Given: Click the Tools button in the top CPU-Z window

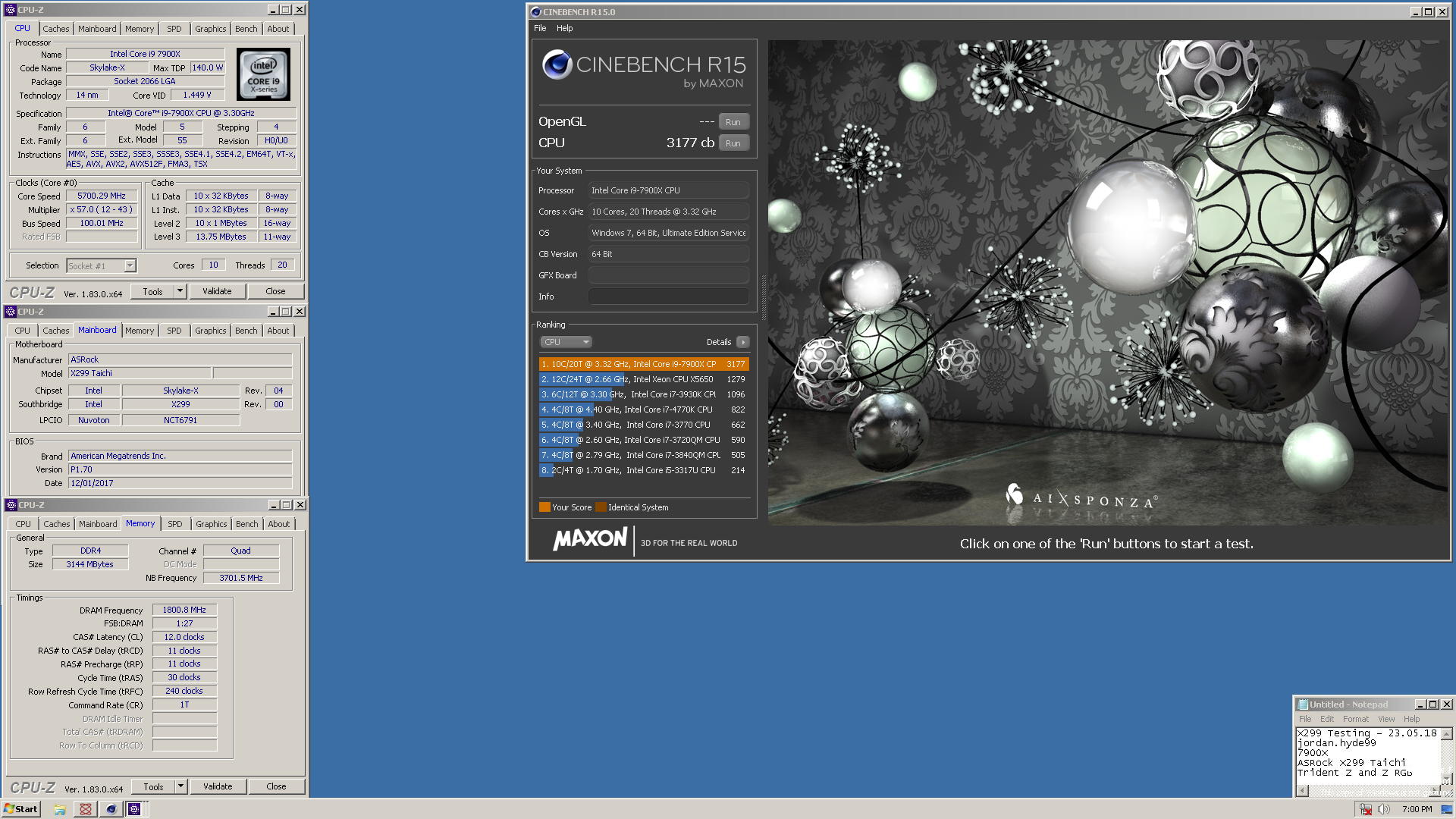Looking at the screenshot, I should coord(153,291).
